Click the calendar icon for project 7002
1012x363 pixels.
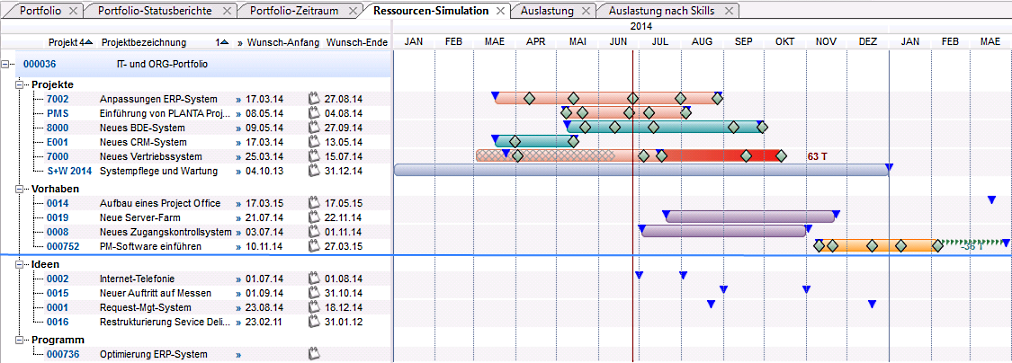pos(314,99)
